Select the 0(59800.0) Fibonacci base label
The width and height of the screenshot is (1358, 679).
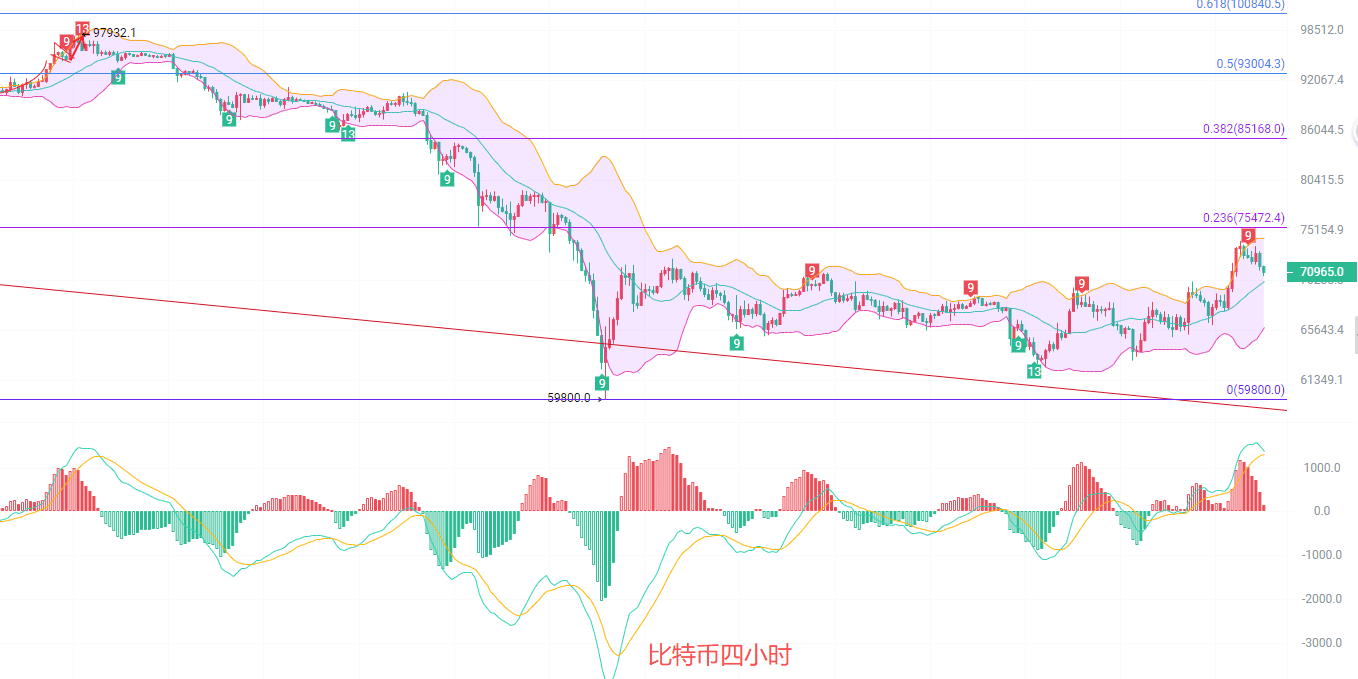pos(1255,390)
